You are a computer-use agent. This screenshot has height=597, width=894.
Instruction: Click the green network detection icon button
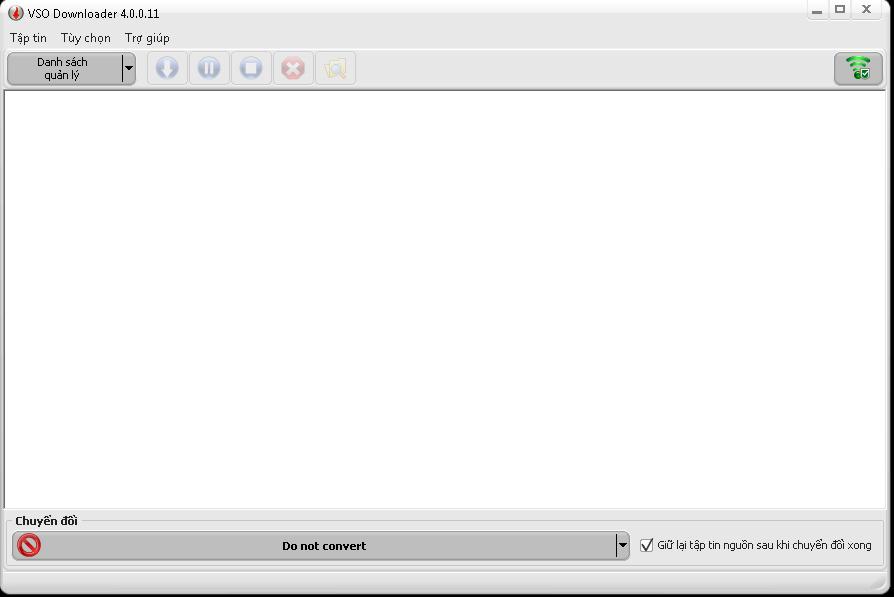coord(858,68)
